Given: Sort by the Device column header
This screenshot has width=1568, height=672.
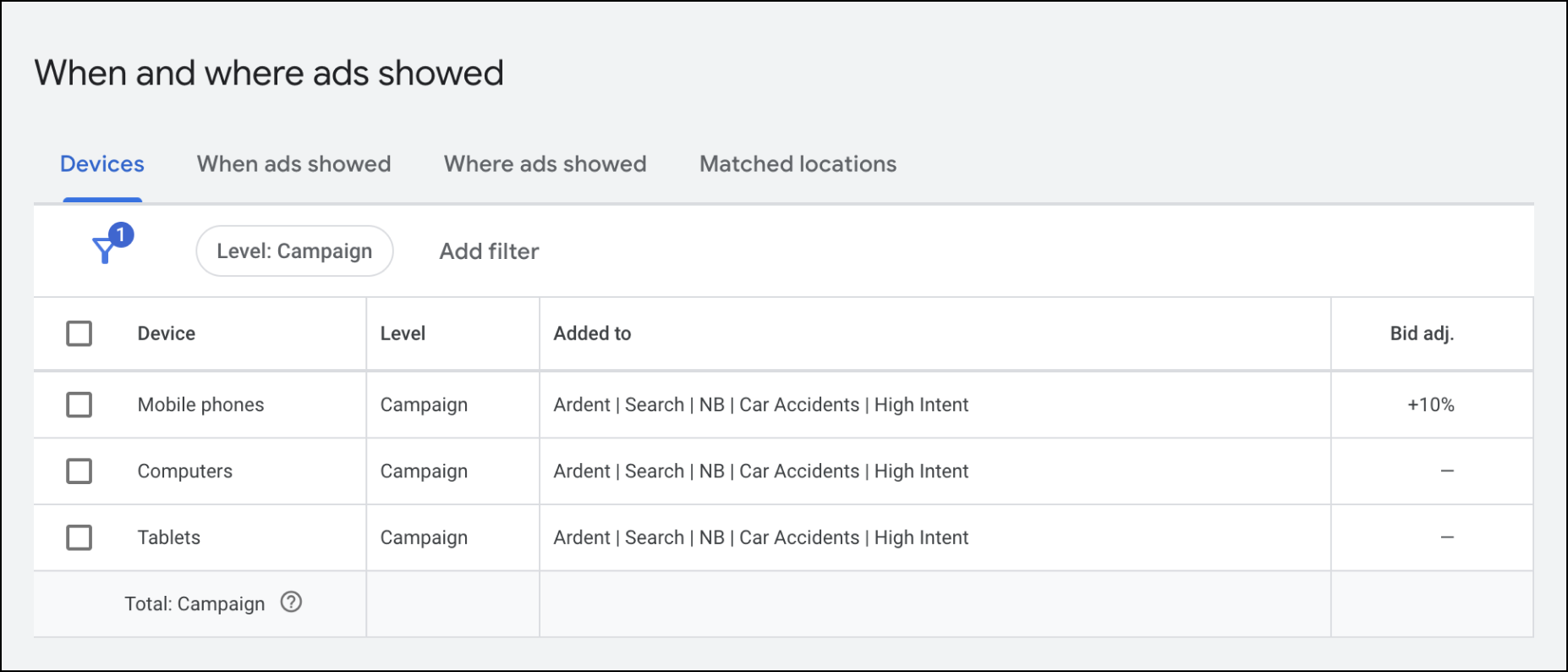Looking at the screenshot, I should click(x=167, y=333).
